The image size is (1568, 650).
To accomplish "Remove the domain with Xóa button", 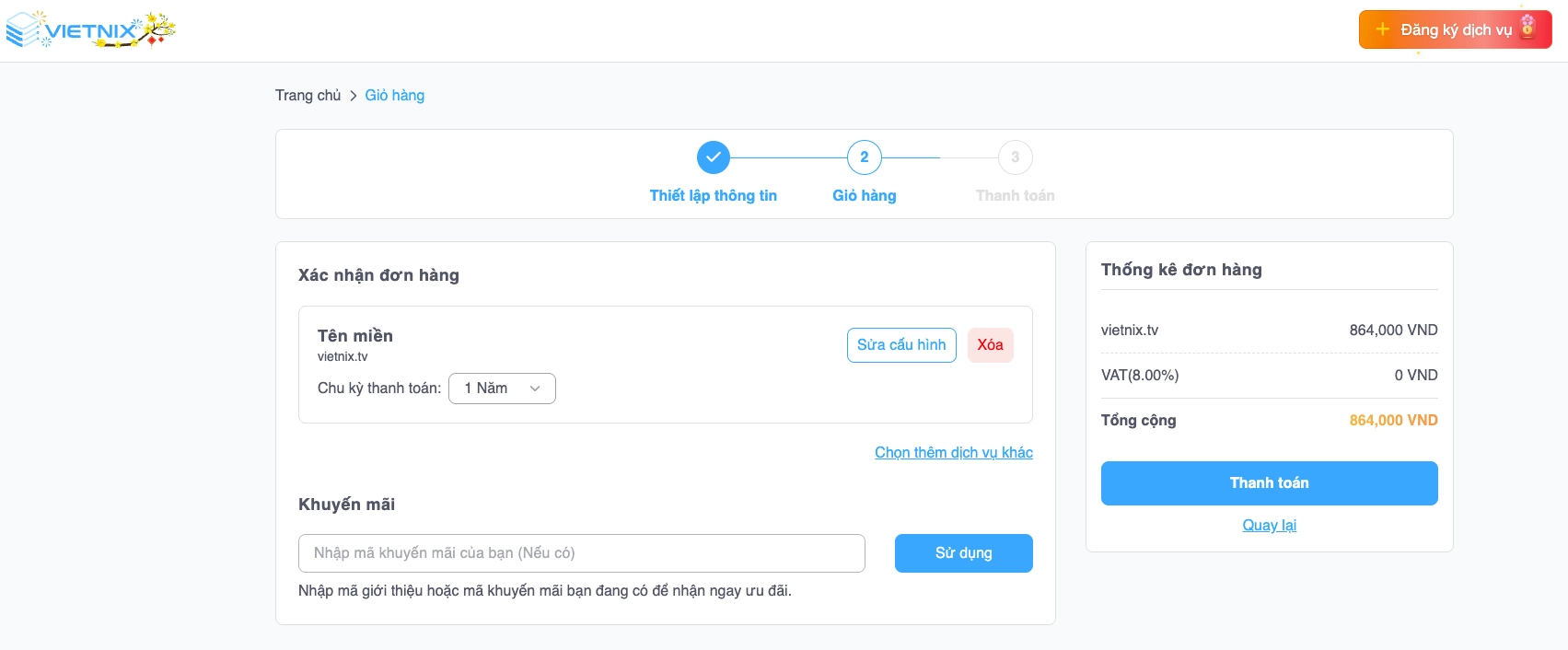I will pyautogui.click(x=991, y=345).
